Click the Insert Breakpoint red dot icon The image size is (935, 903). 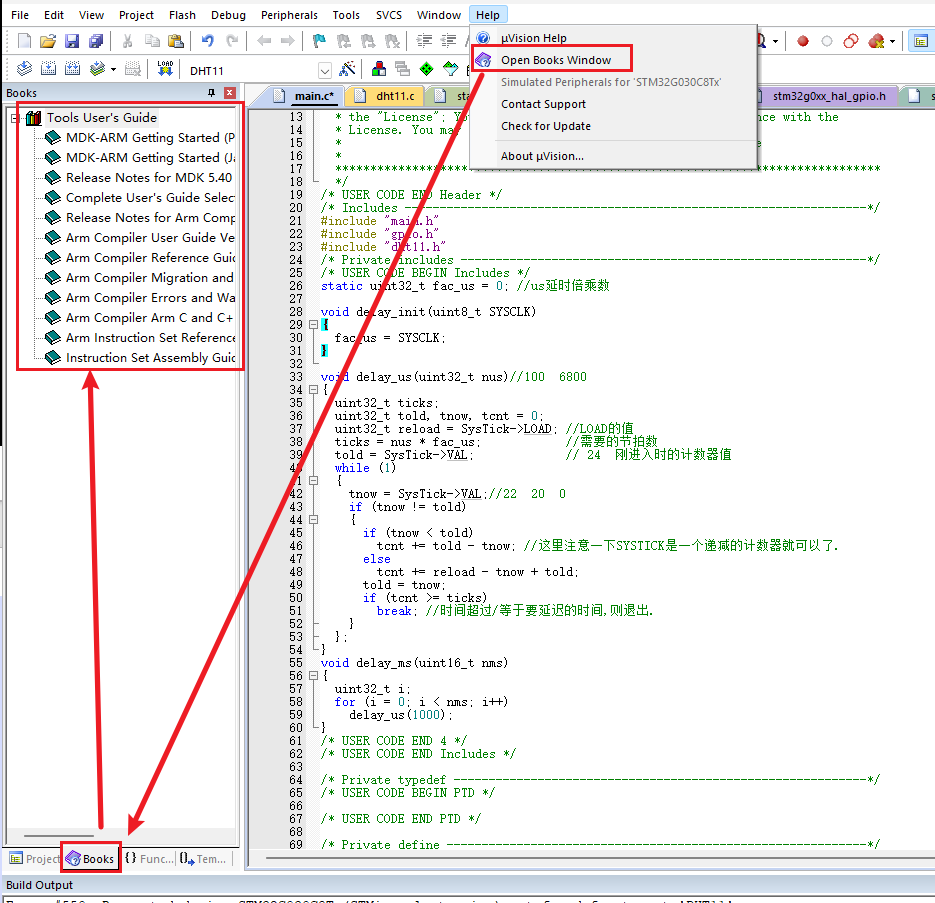pyautogui.click(x=802, y=41)
